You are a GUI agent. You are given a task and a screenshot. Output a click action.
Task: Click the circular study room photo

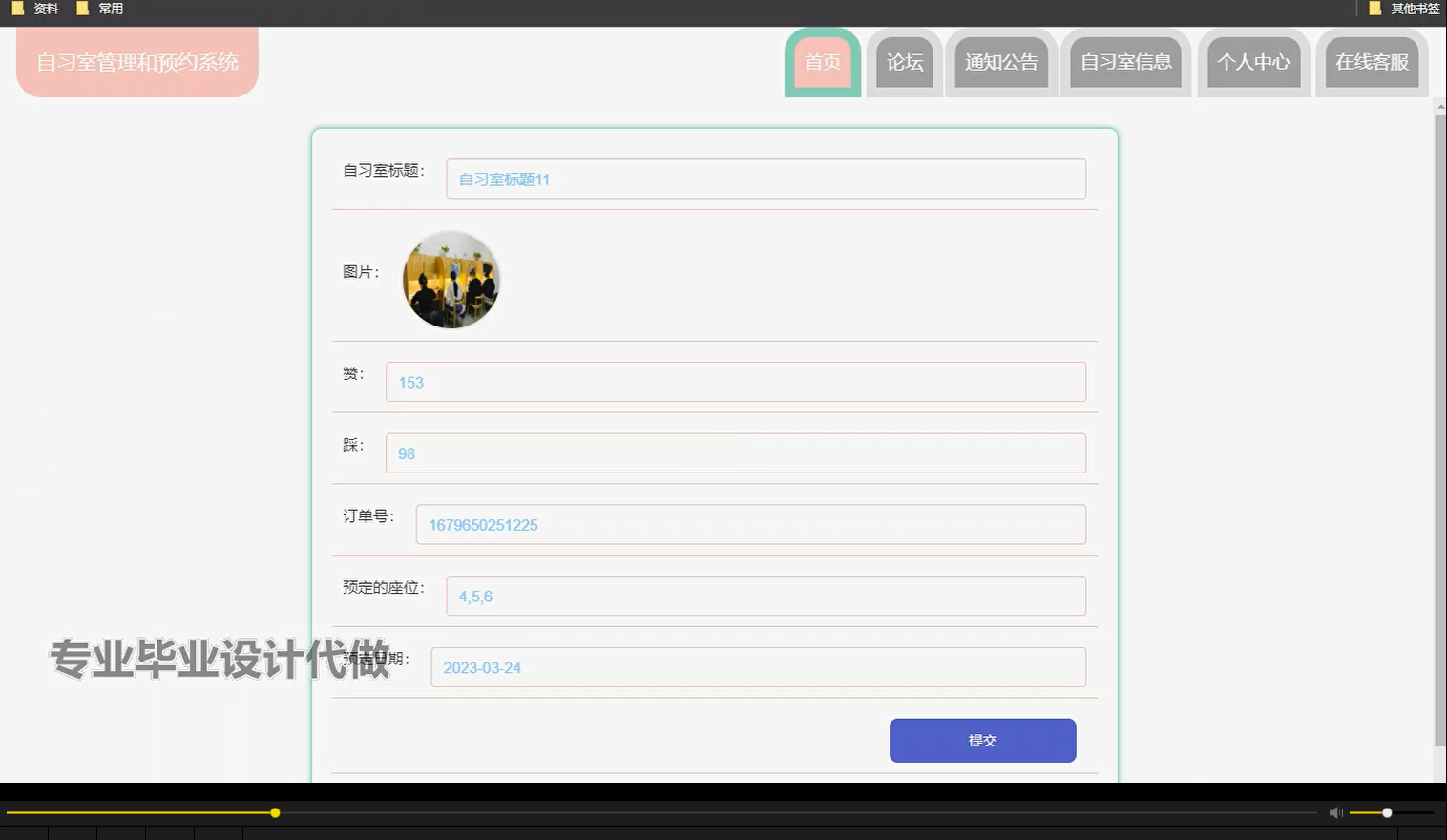450,280
